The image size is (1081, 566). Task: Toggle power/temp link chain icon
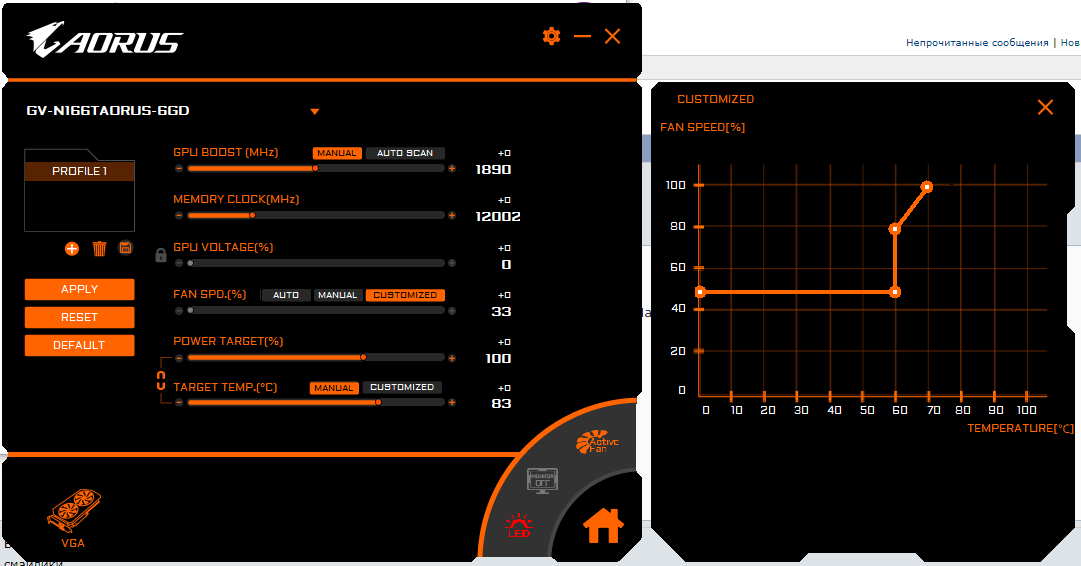[161, 381]
